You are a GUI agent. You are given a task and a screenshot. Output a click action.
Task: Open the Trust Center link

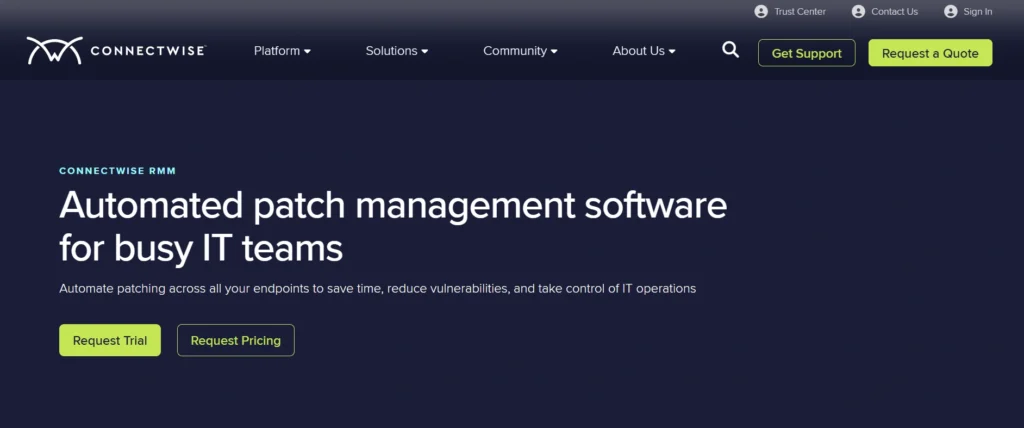coord(799,12)
